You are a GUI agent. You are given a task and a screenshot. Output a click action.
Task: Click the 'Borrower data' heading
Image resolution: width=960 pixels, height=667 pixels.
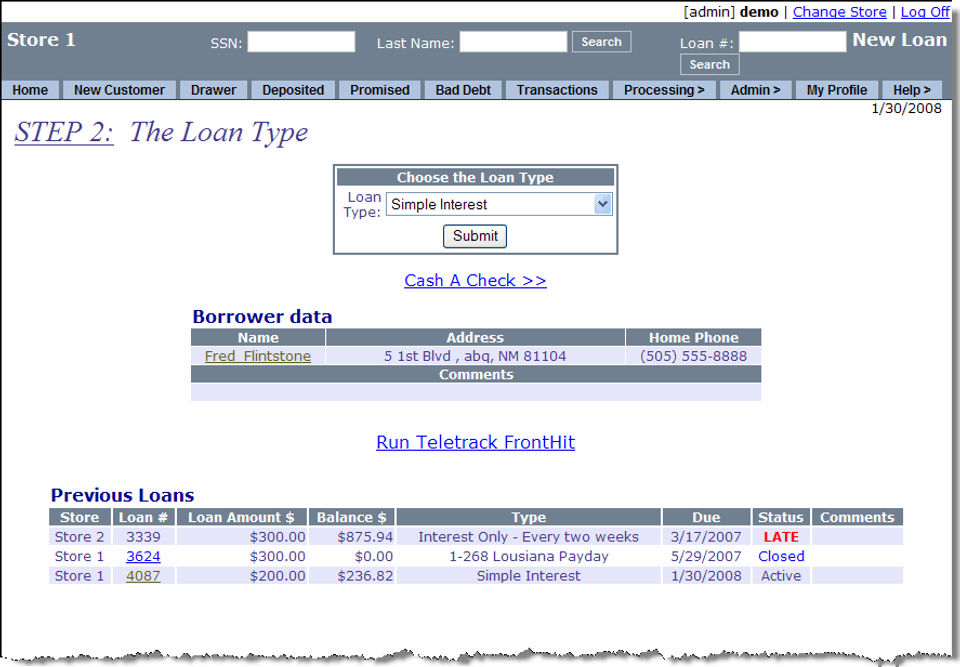262,316
